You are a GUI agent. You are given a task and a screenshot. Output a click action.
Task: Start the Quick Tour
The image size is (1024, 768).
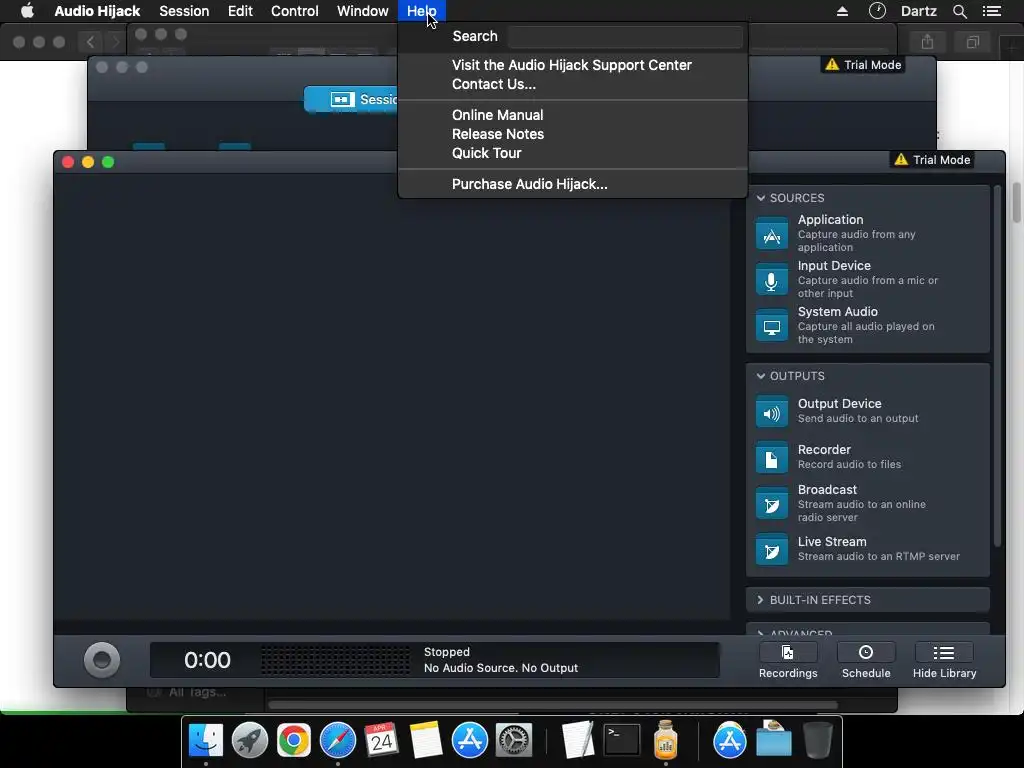487,153
